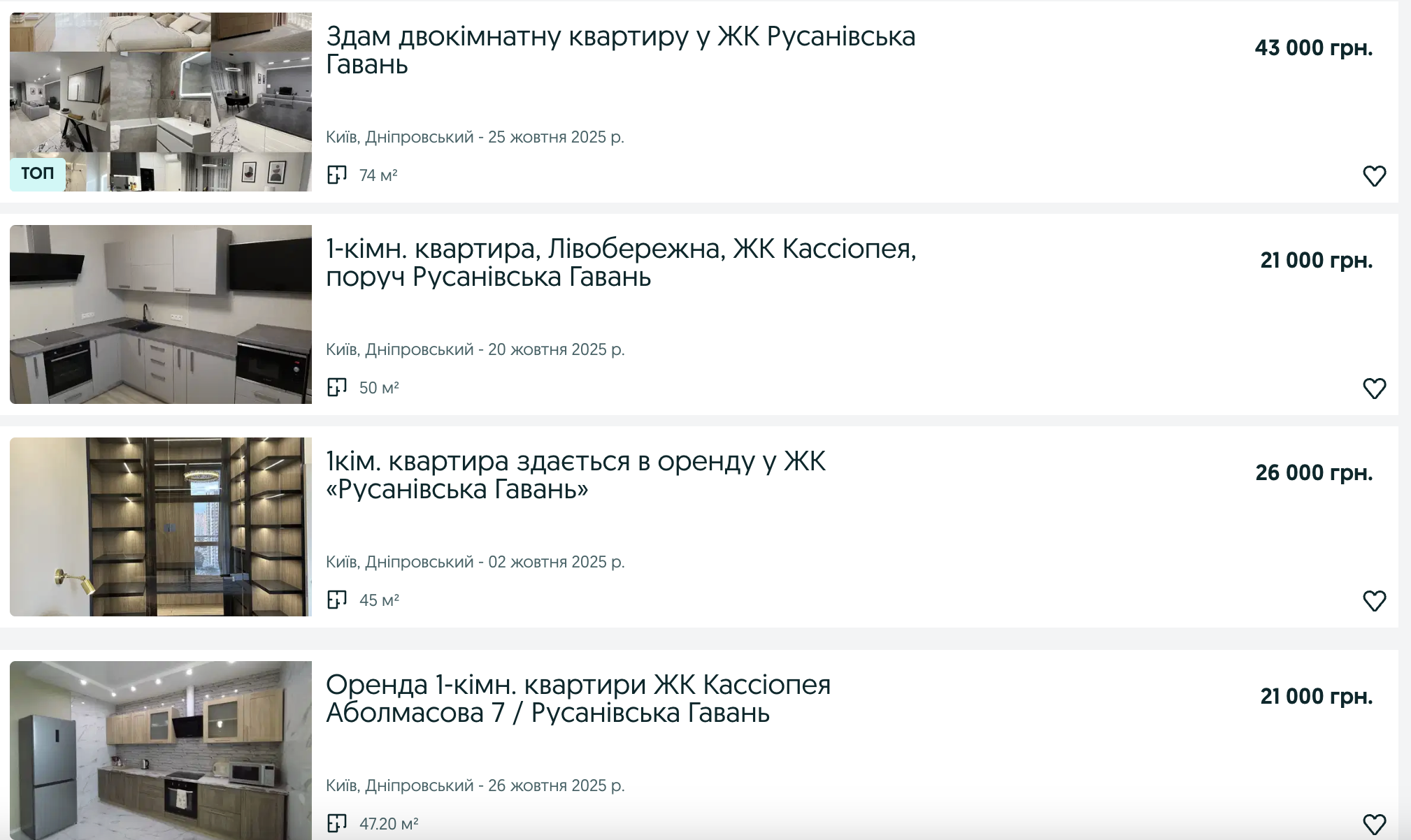Open '1кім. квартира здається в оренду' listing

(575, 475)
